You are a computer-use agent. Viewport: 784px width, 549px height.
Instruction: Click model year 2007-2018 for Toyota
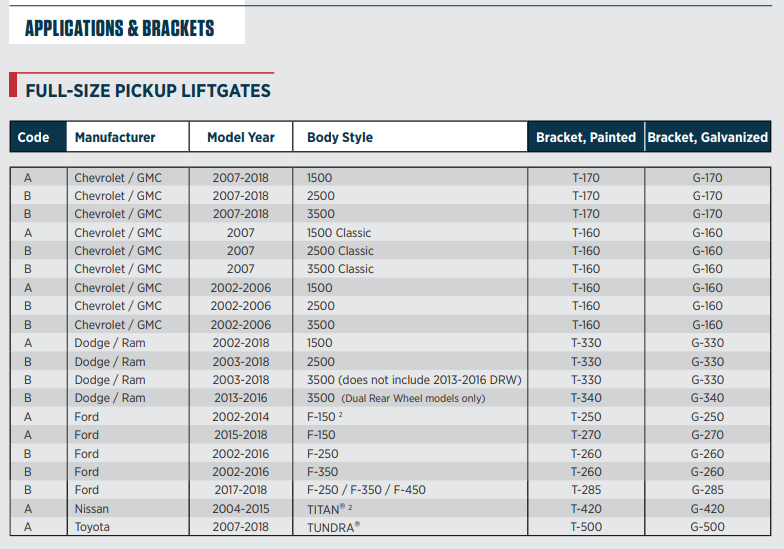point(240,526)
